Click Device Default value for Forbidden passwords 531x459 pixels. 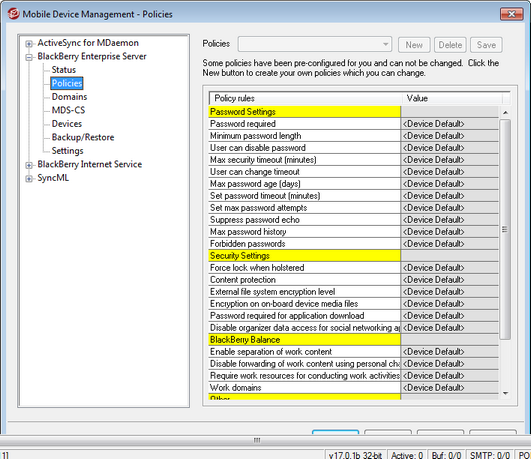pyautogui.click(x=450, y=244)
